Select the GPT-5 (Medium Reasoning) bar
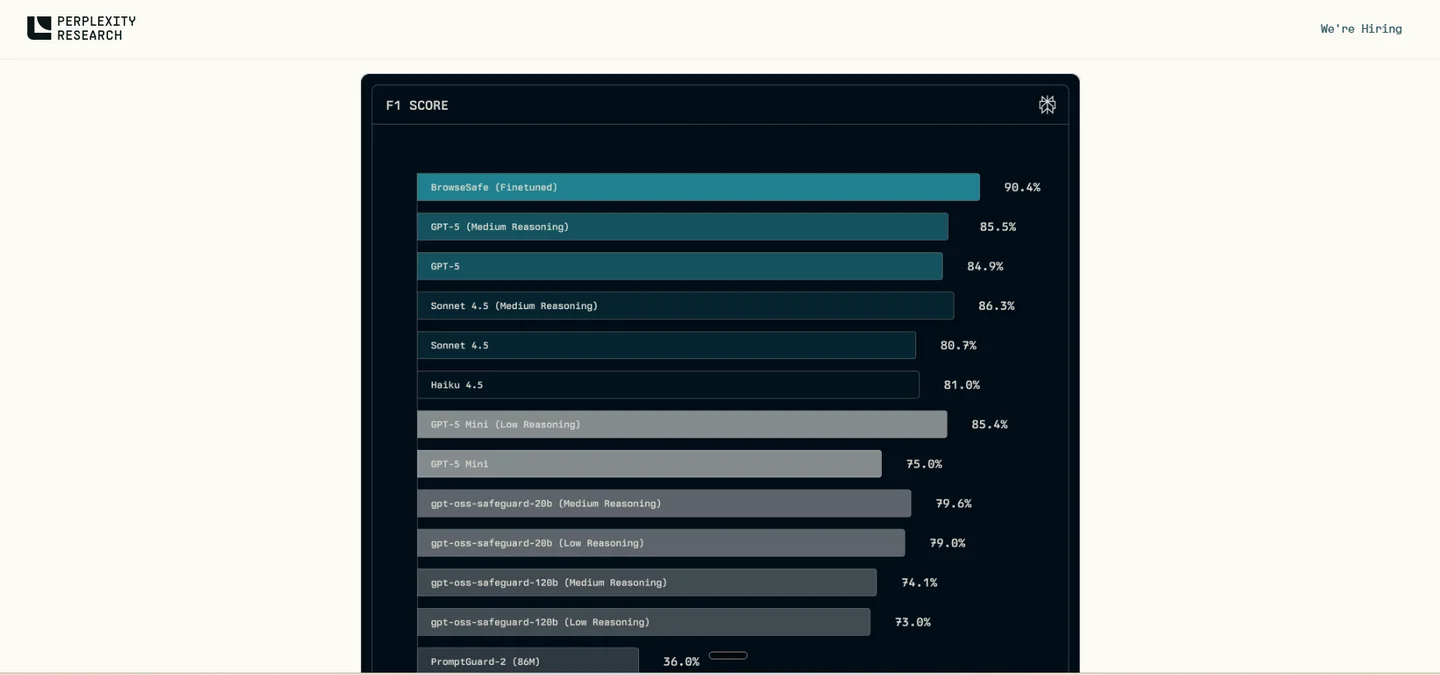Screen dimensions: 1440x675 coord(682,227)
